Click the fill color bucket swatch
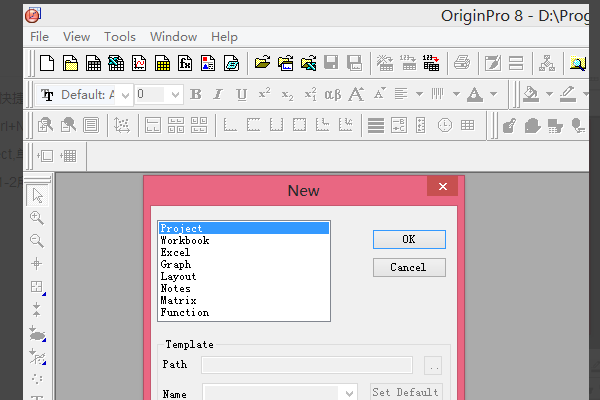The image size is (600, 400). (x=531, y=94)
